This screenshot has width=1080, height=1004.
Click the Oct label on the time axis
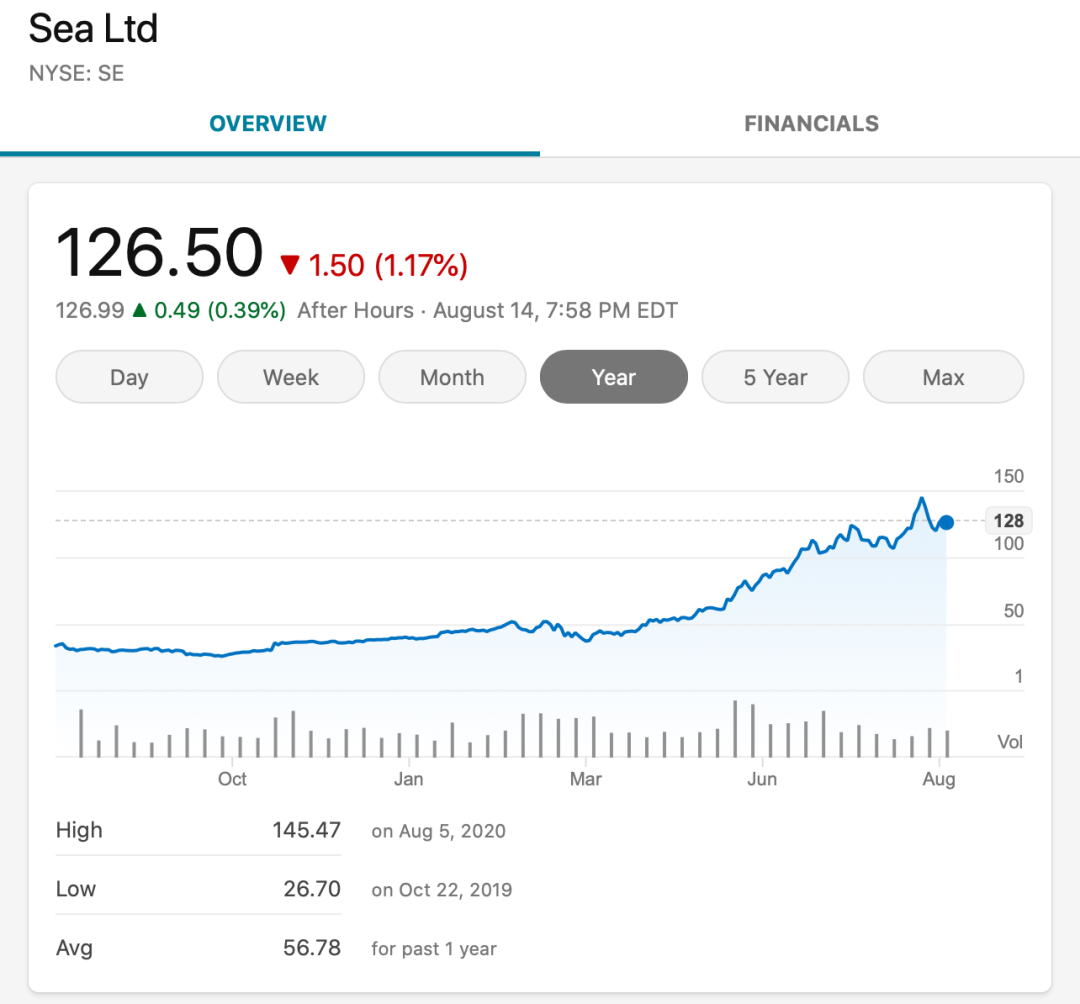pyautogui.click(x=232, y=779)
